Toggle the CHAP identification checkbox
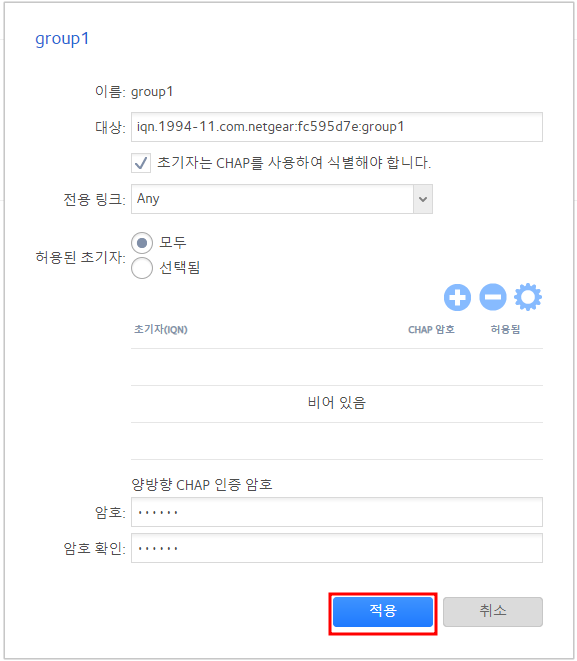Screen dimensions: 577x661 tap(141, 163)
